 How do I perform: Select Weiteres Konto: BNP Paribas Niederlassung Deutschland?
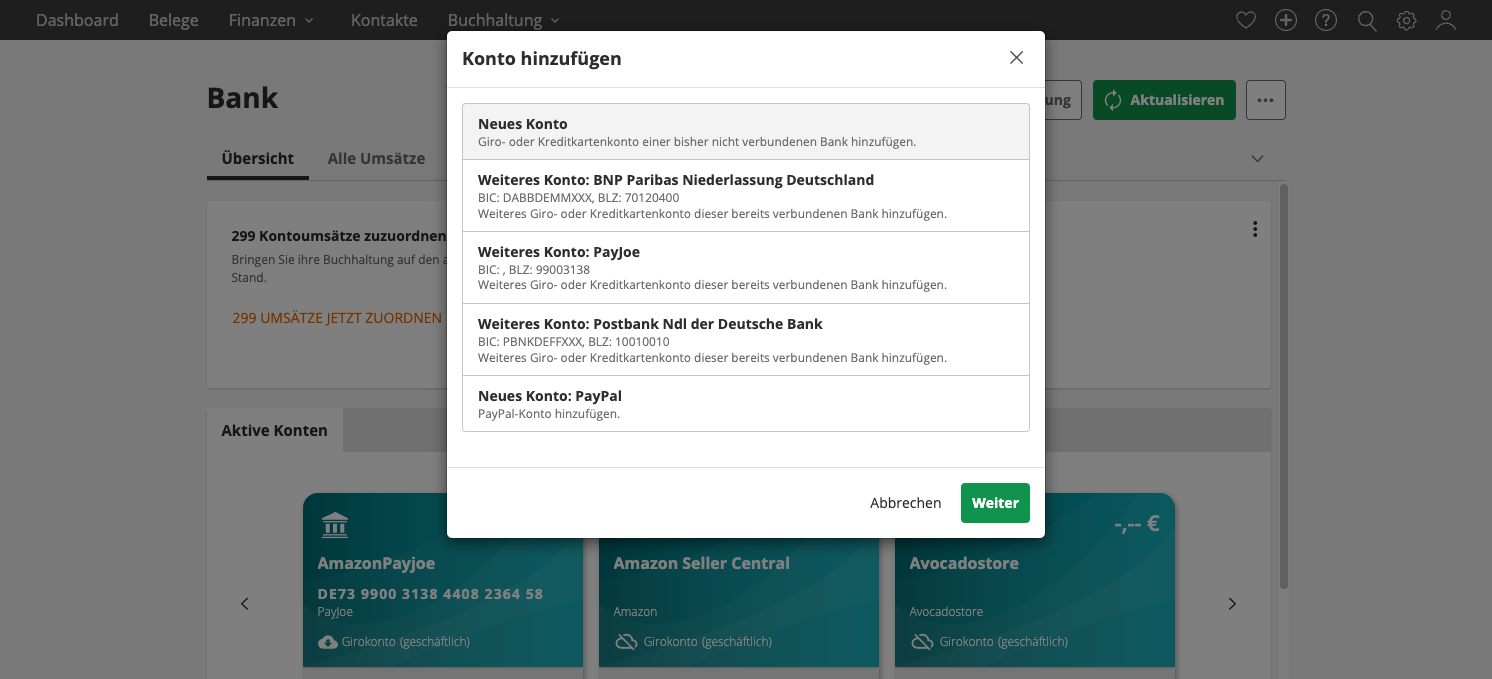[x=746, y=196]
